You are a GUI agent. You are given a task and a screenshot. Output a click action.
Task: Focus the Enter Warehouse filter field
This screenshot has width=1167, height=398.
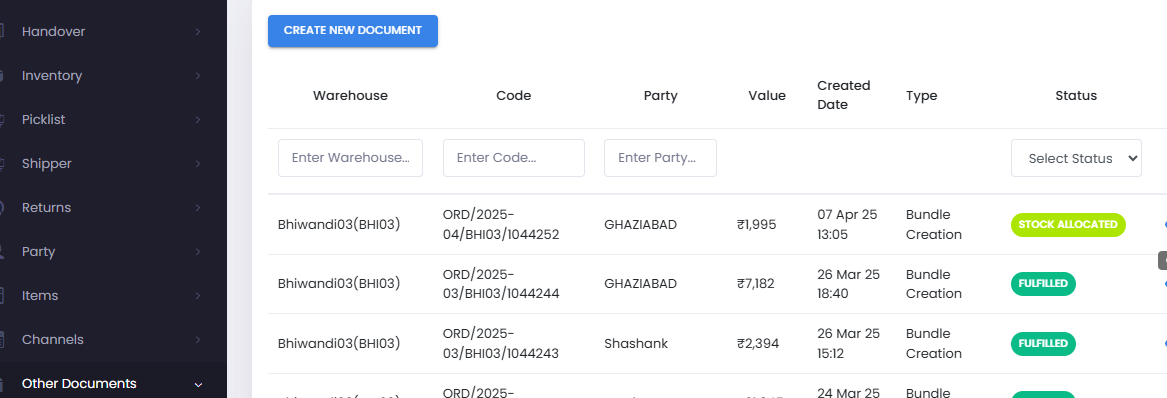point(351,158)
